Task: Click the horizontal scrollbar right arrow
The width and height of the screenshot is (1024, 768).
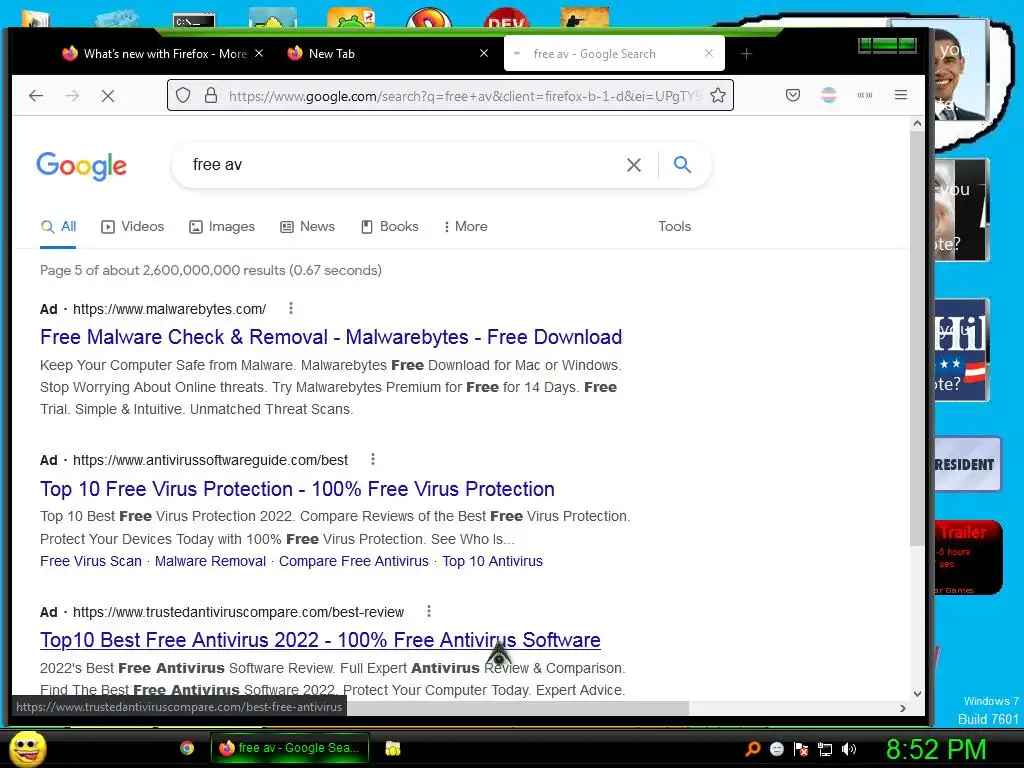Action: [903, 708]
